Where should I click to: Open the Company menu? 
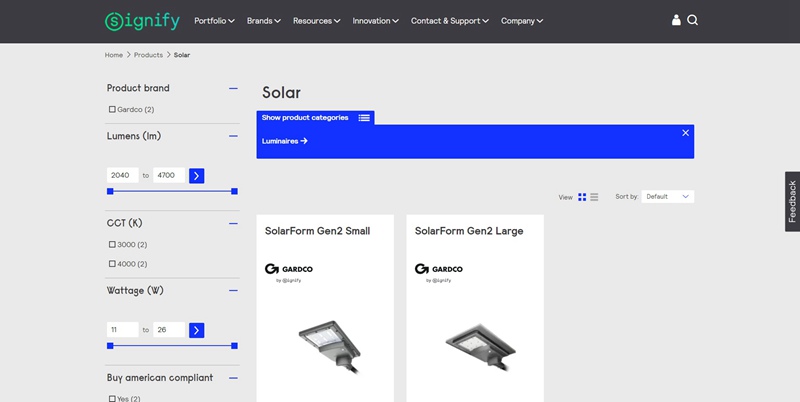tap(522, 21)
